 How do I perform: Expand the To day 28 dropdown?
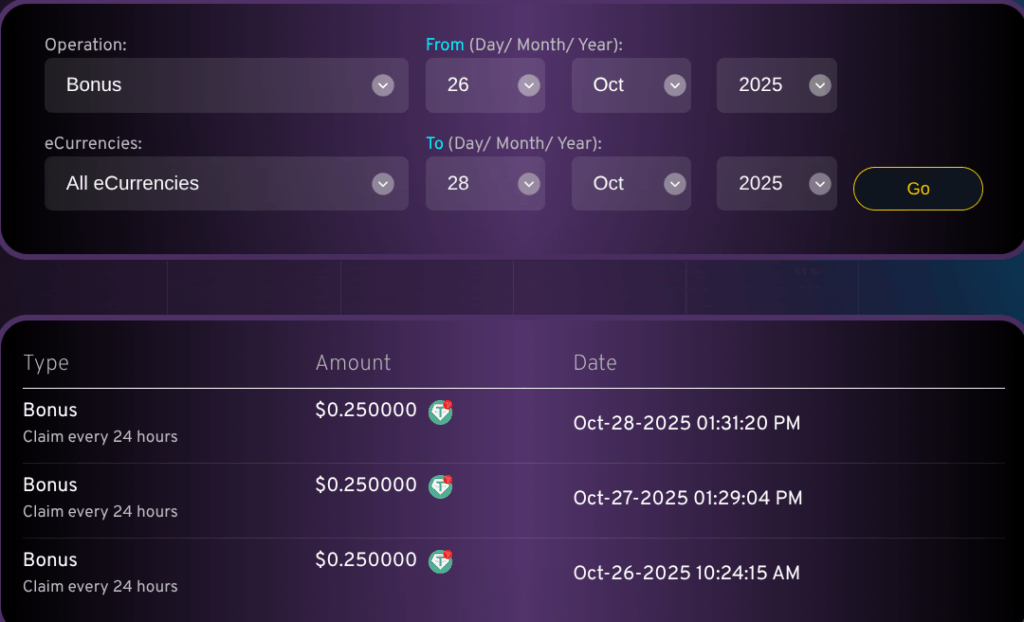tap(485, 184)
